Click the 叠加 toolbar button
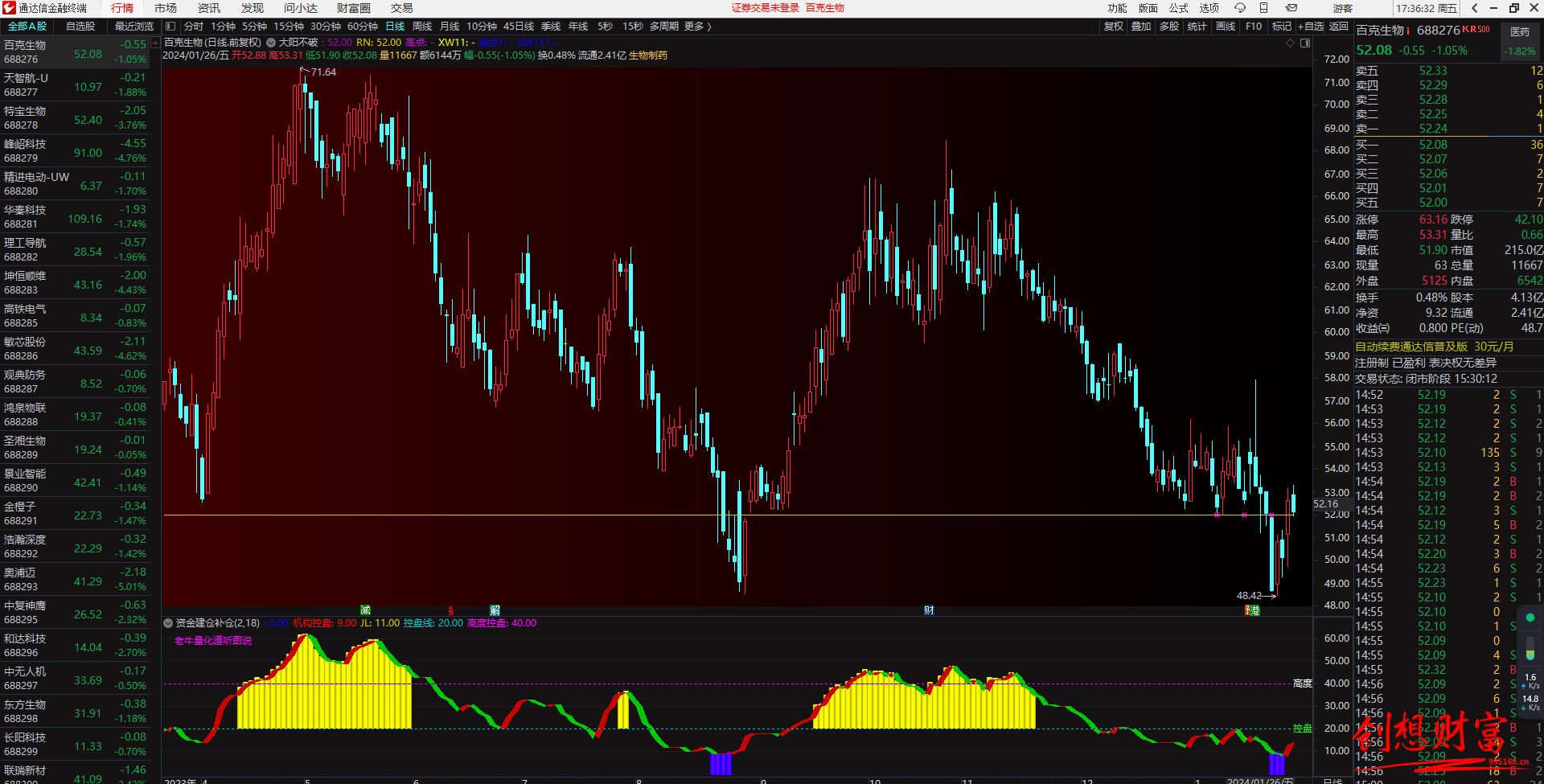The height and width of the screenshot is (784, 1544). tap(1141, 27)
